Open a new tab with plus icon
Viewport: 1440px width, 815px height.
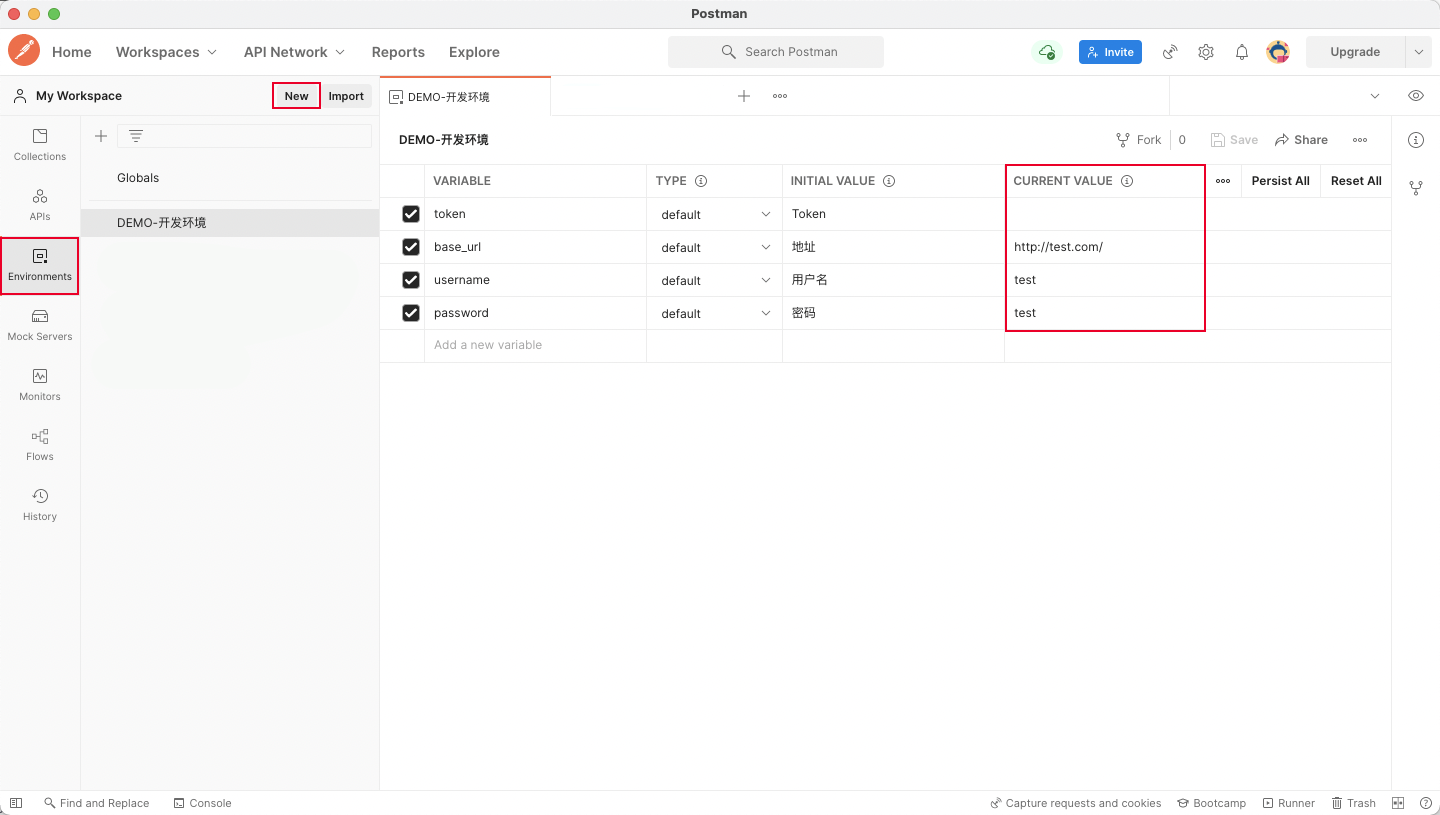[x=744, y=96]
